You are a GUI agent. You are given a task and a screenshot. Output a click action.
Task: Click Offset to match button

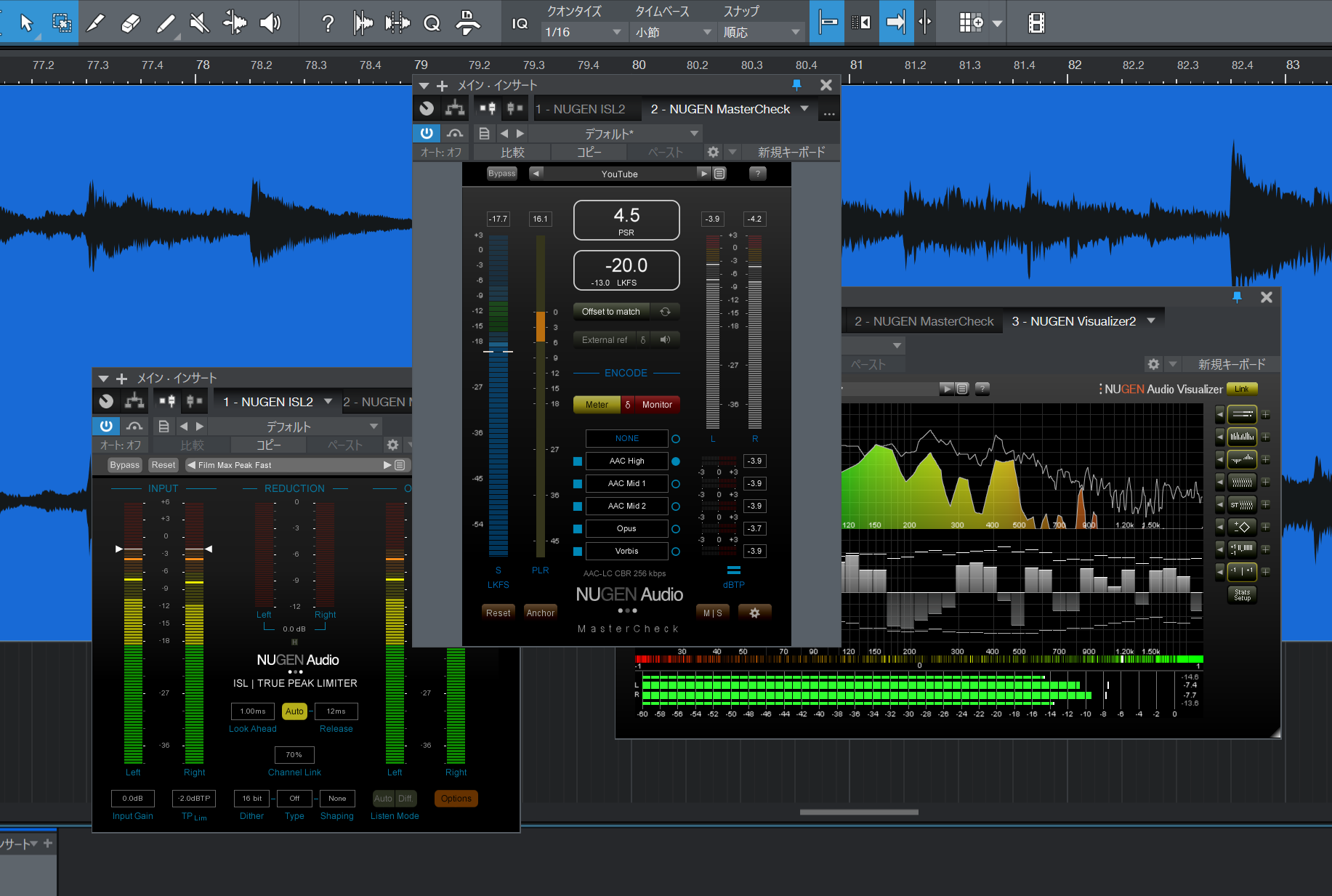pyautogui.click(x=611, y=312)
